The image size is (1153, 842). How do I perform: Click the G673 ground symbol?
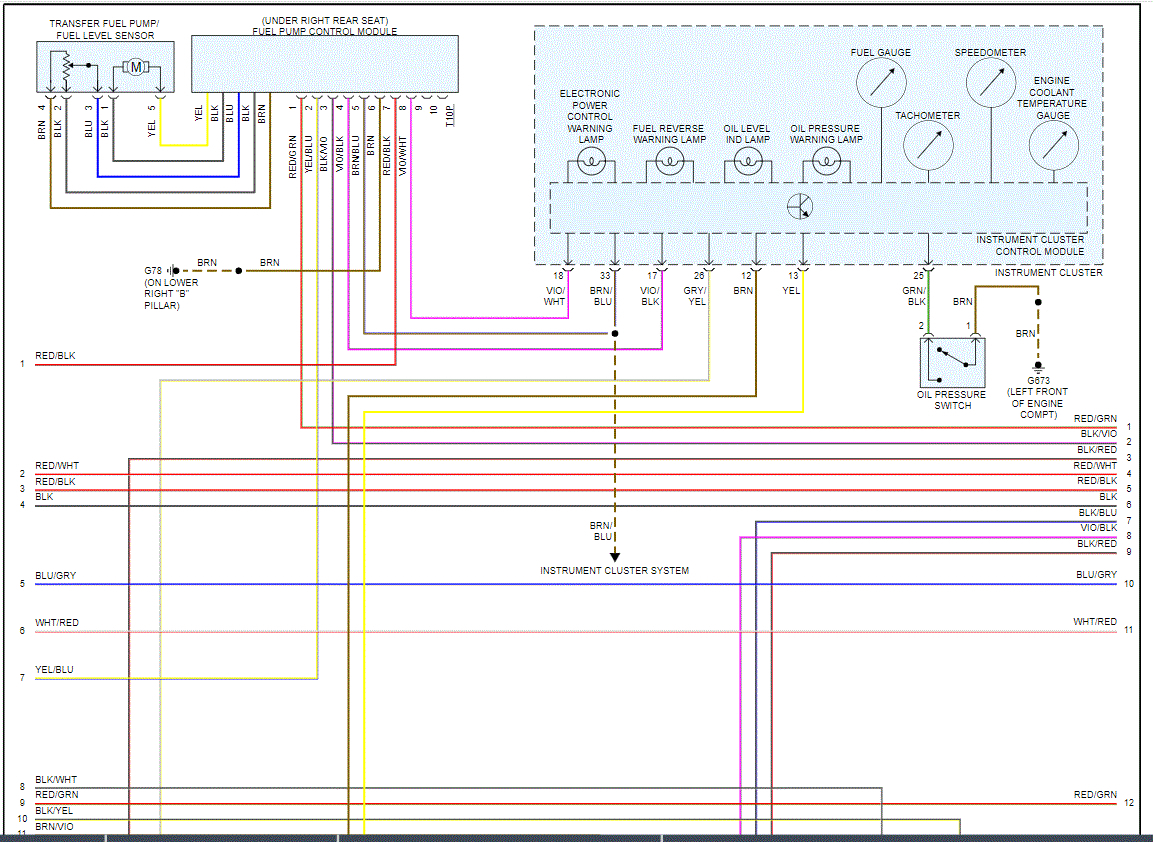pyautogui.click(x=1038, y=367)
